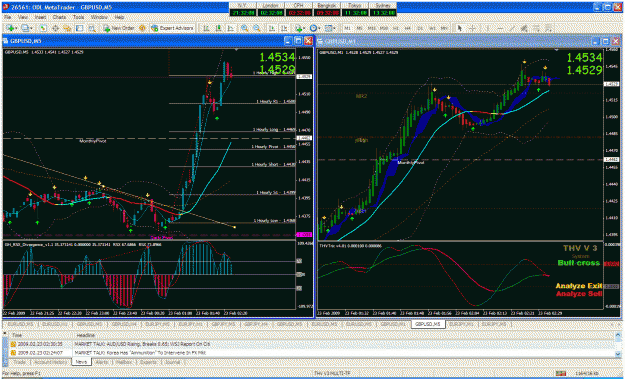
Task: Select the Horizontal Line drawing tool
Action: (500, 28)
